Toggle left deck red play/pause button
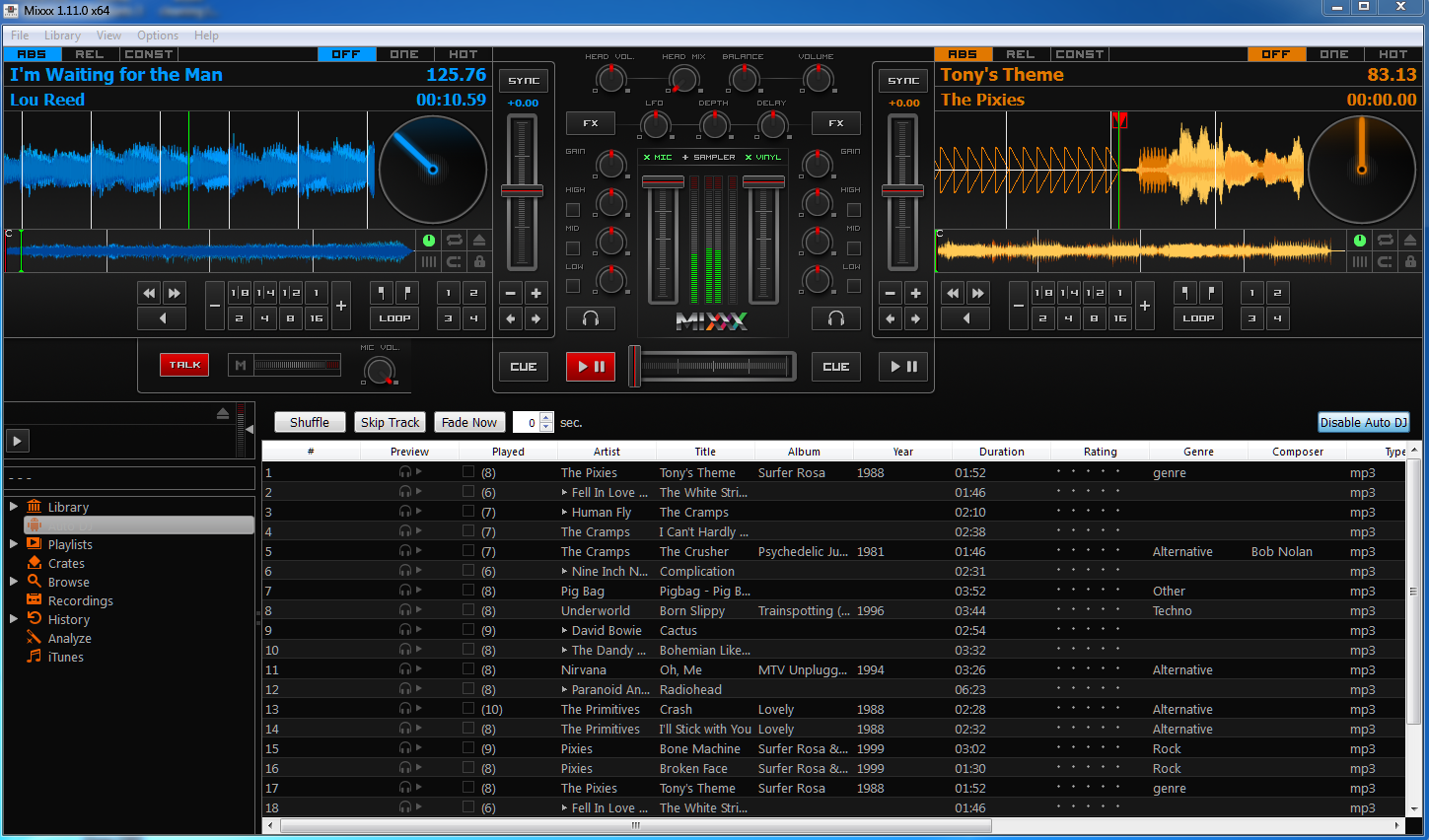The image size is (1429, 840). coord(591,367)
